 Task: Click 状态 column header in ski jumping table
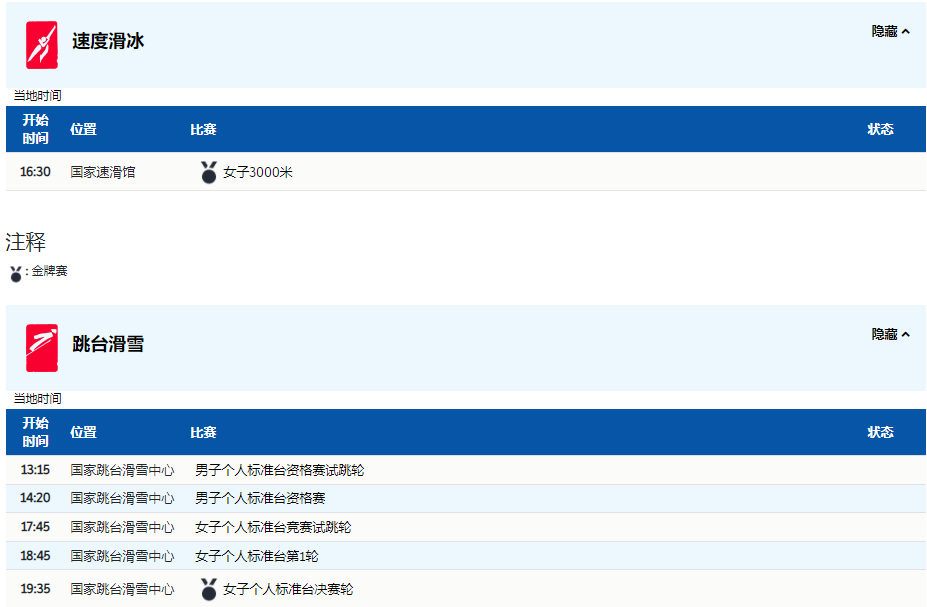880,432
